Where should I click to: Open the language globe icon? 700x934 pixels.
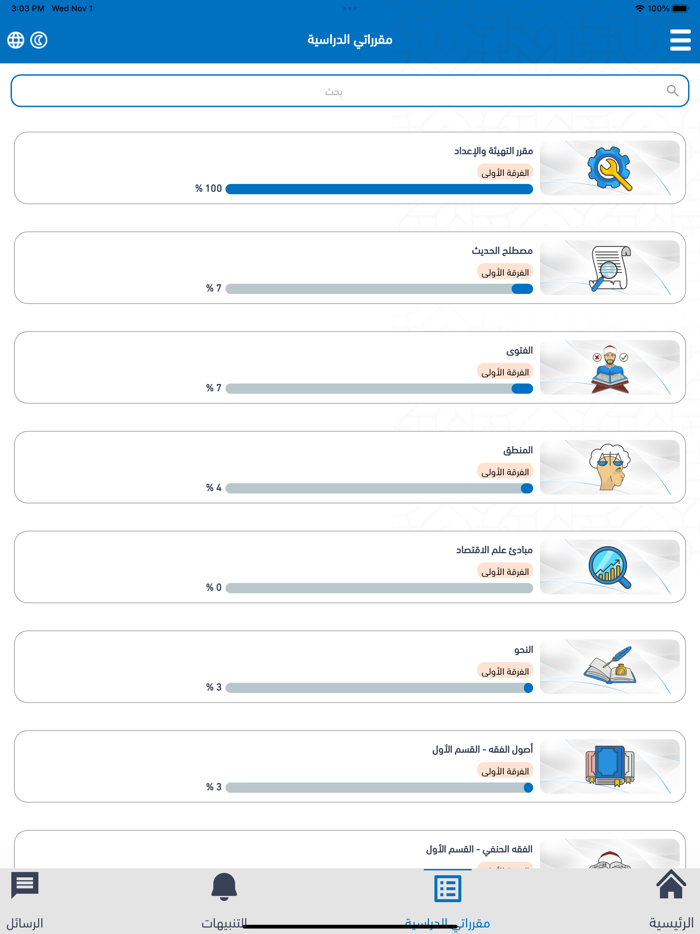coord(15,41)
